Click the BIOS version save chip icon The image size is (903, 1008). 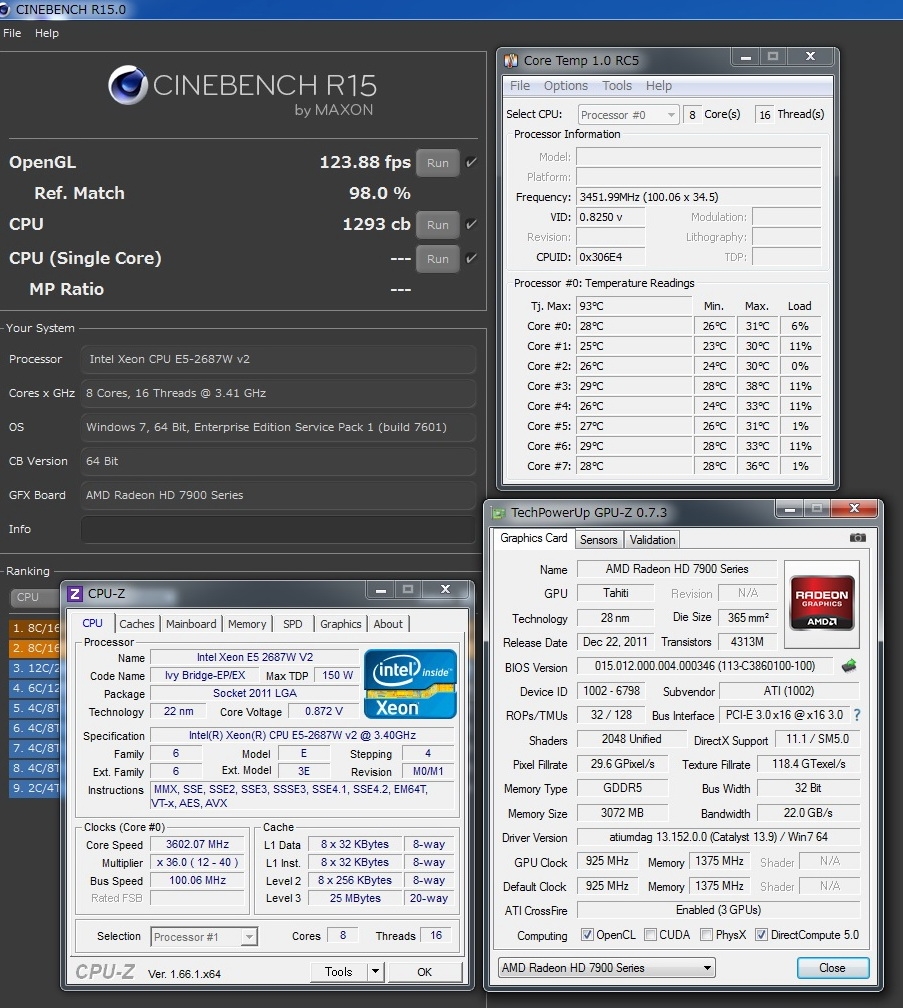coord(849,666)
